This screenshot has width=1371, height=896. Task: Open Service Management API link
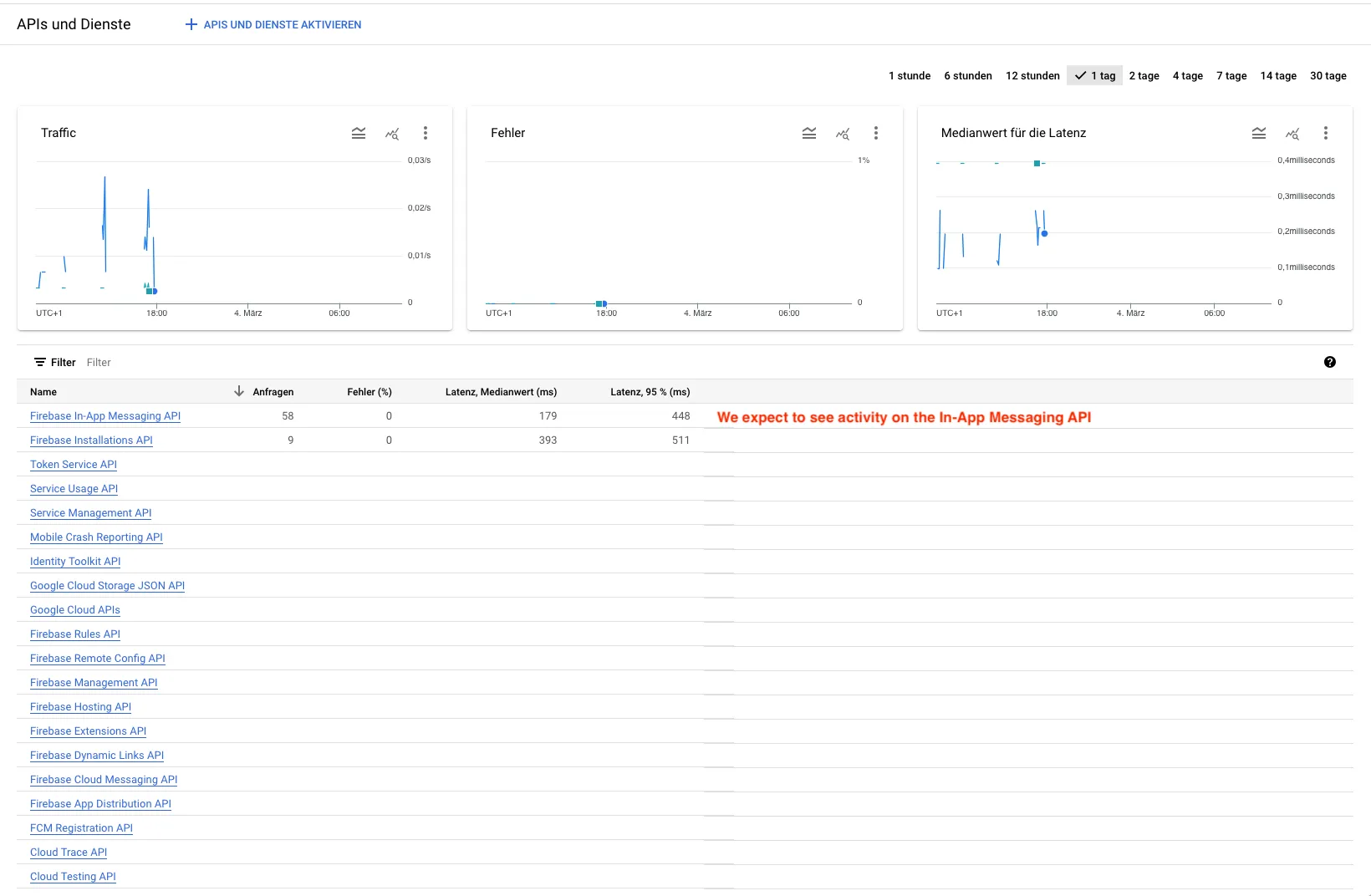click(91, 512)
